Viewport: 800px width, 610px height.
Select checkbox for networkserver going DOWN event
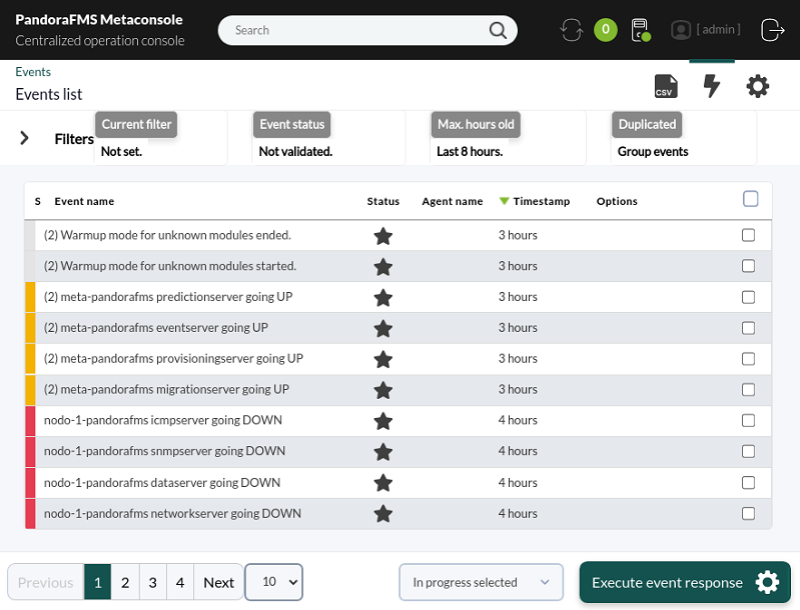tap(748, 514)
